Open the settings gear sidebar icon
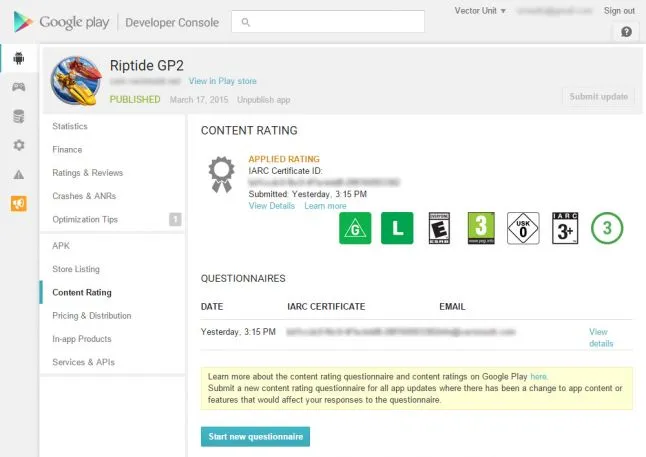 [x=19, y=145]
